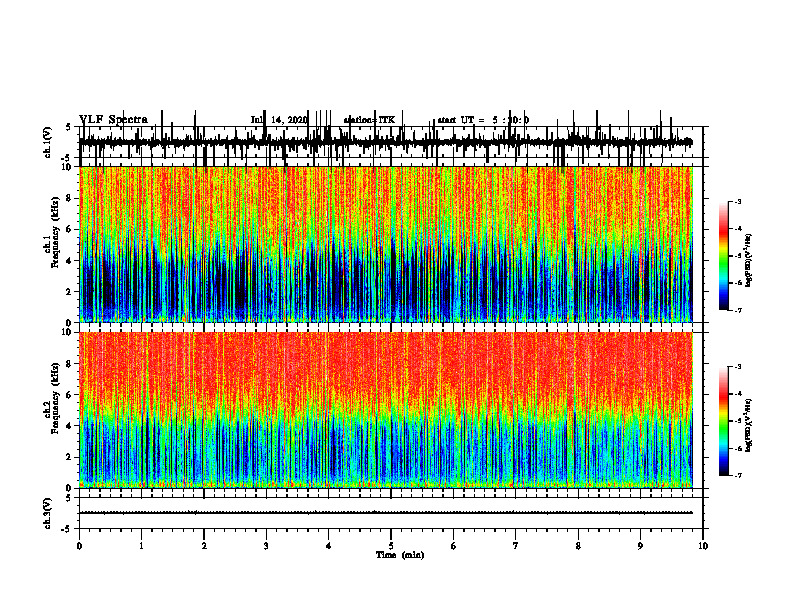Image resolution: width=792 pixels, height=612 pixels.
Task: Click the ch.1 spectrogram color bar
Action: 723,256
